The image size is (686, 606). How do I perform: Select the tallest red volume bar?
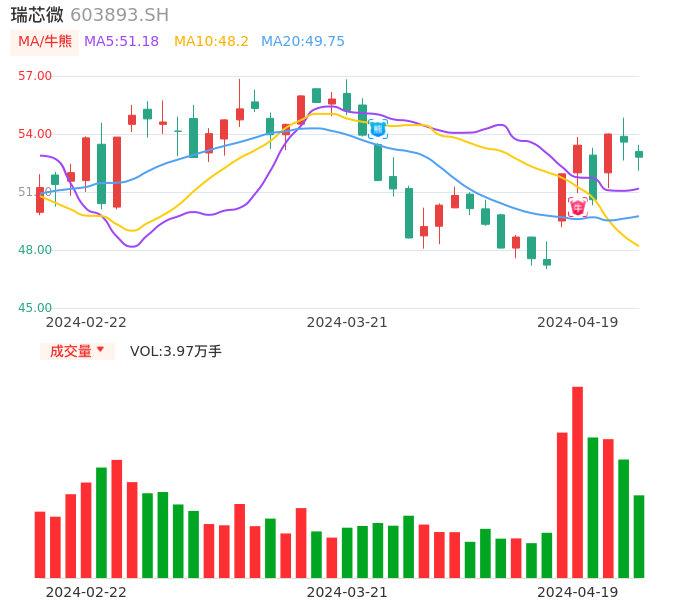click(578, 482)
